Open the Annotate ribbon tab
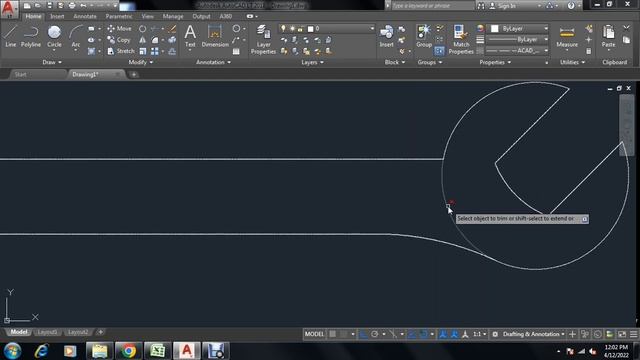This screenshot has height=360, width=640. click(84, 16)
